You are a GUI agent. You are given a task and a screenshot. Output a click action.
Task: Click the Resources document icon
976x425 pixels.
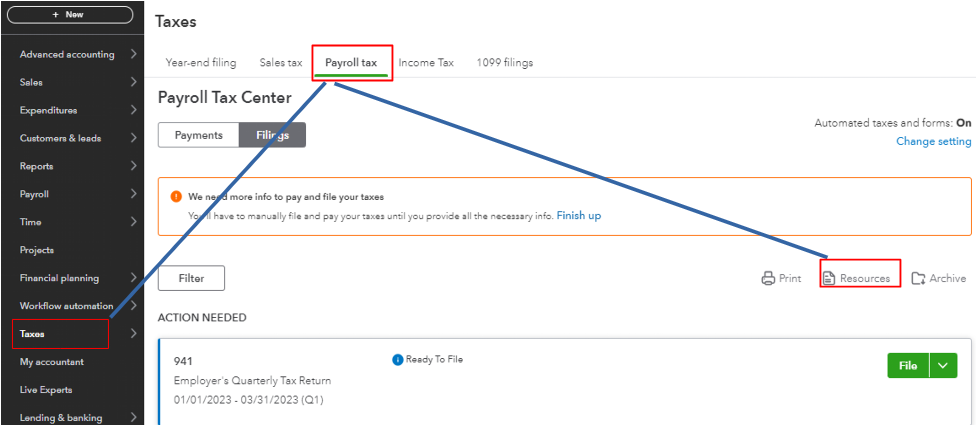(x=829, y=278)
